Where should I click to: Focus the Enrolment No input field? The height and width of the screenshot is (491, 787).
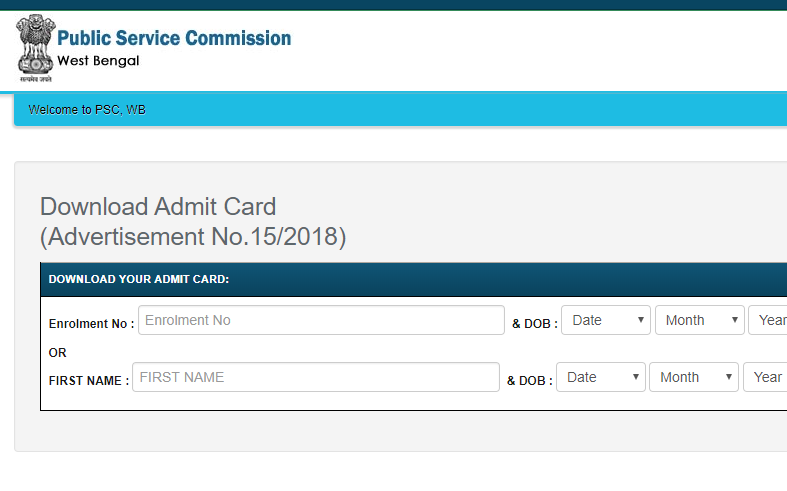point(321,320)
